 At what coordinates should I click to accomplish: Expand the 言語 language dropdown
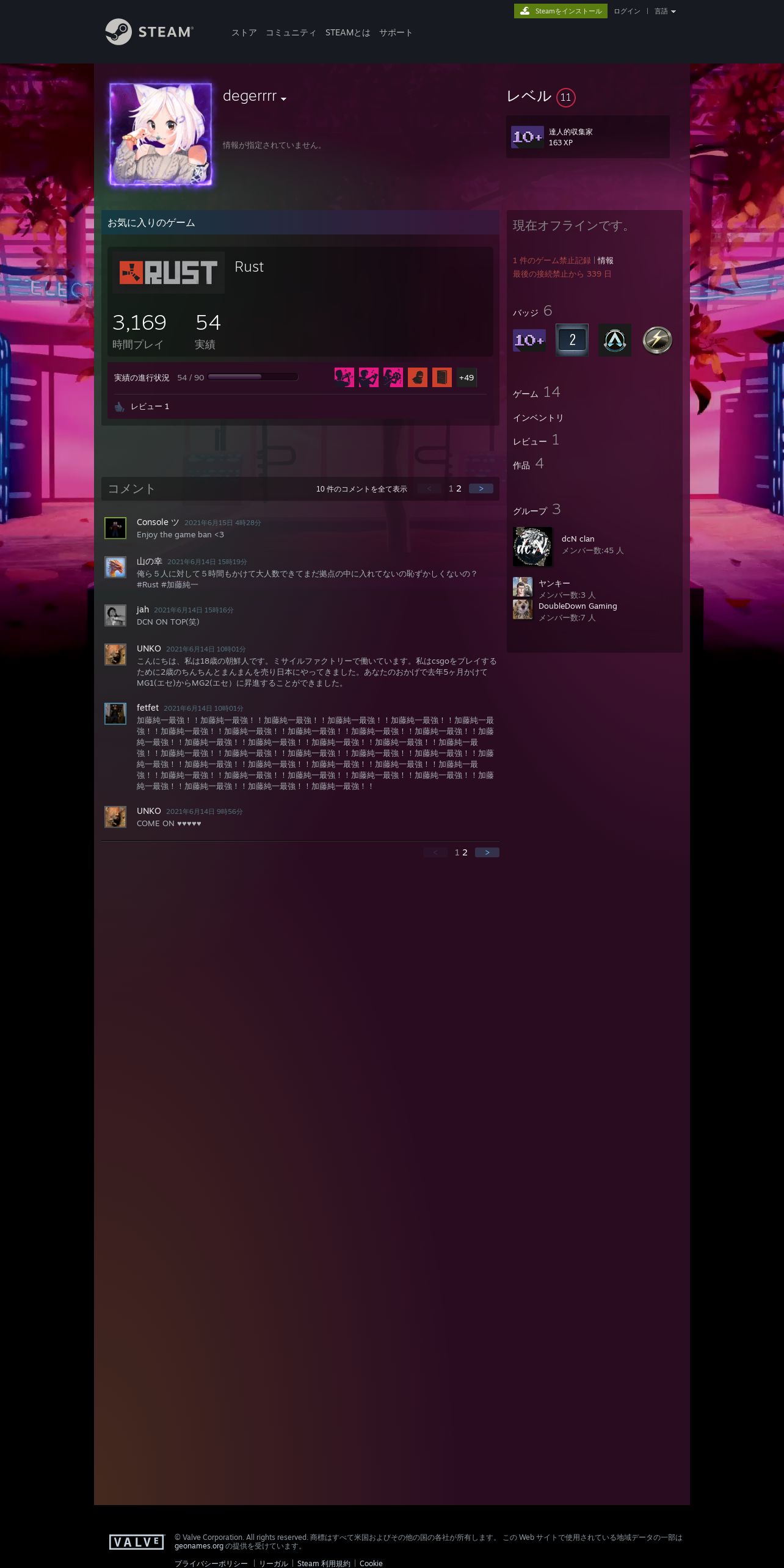point(665,11)
